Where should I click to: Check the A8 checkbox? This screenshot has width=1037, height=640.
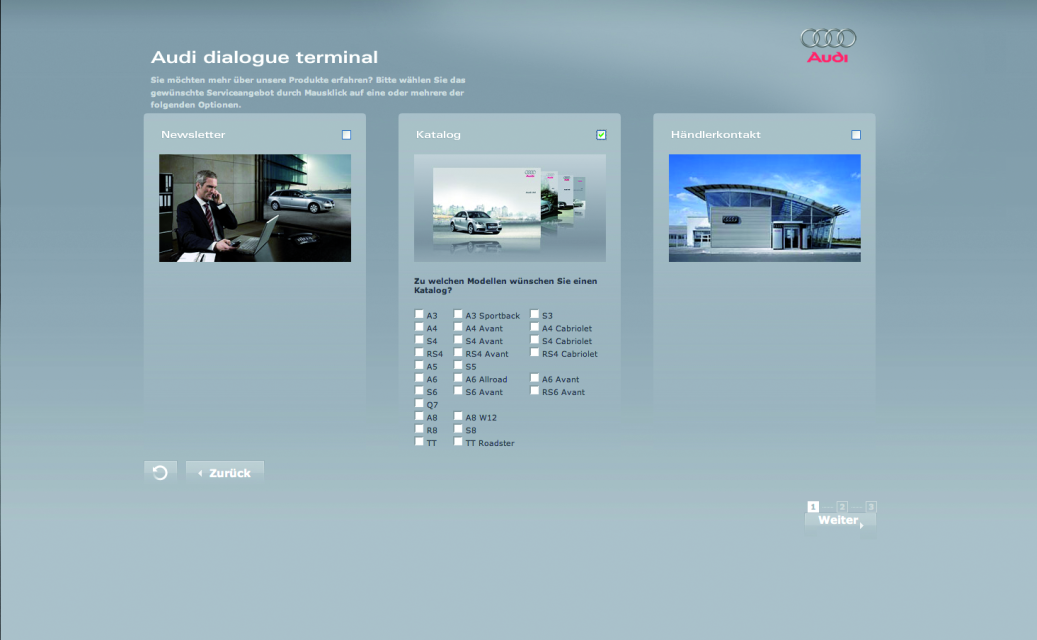tap(419, 417)
